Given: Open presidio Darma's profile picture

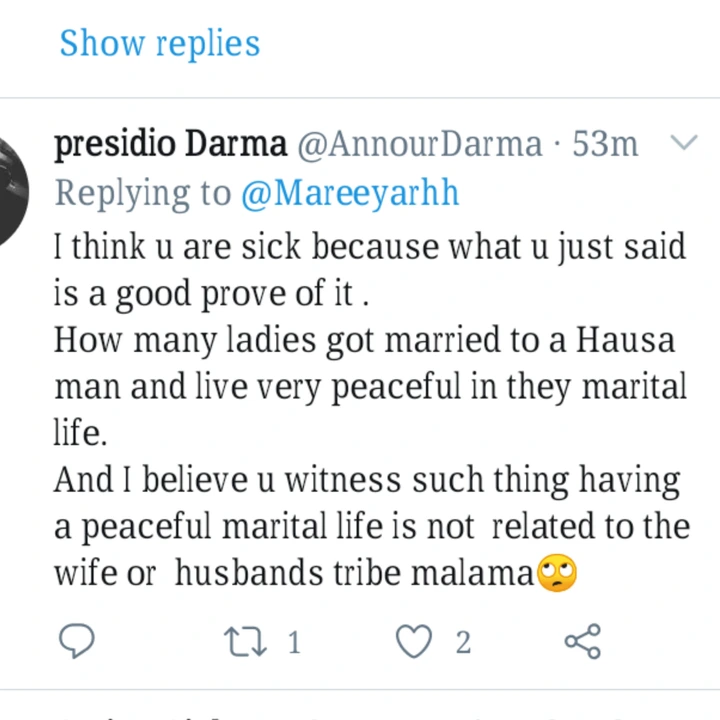Looking at the screenshot, I should 11,193.
